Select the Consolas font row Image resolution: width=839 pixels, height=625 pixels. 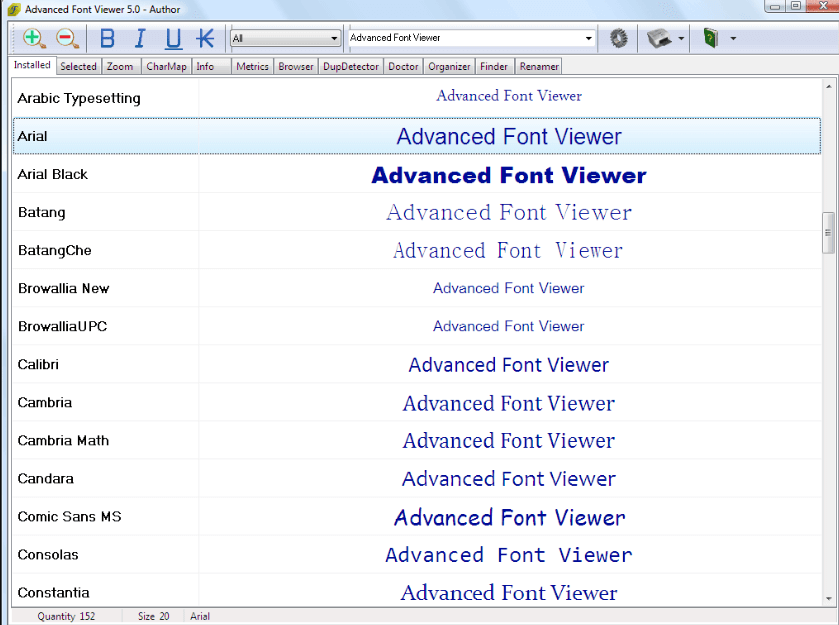(x=417, y=554)
